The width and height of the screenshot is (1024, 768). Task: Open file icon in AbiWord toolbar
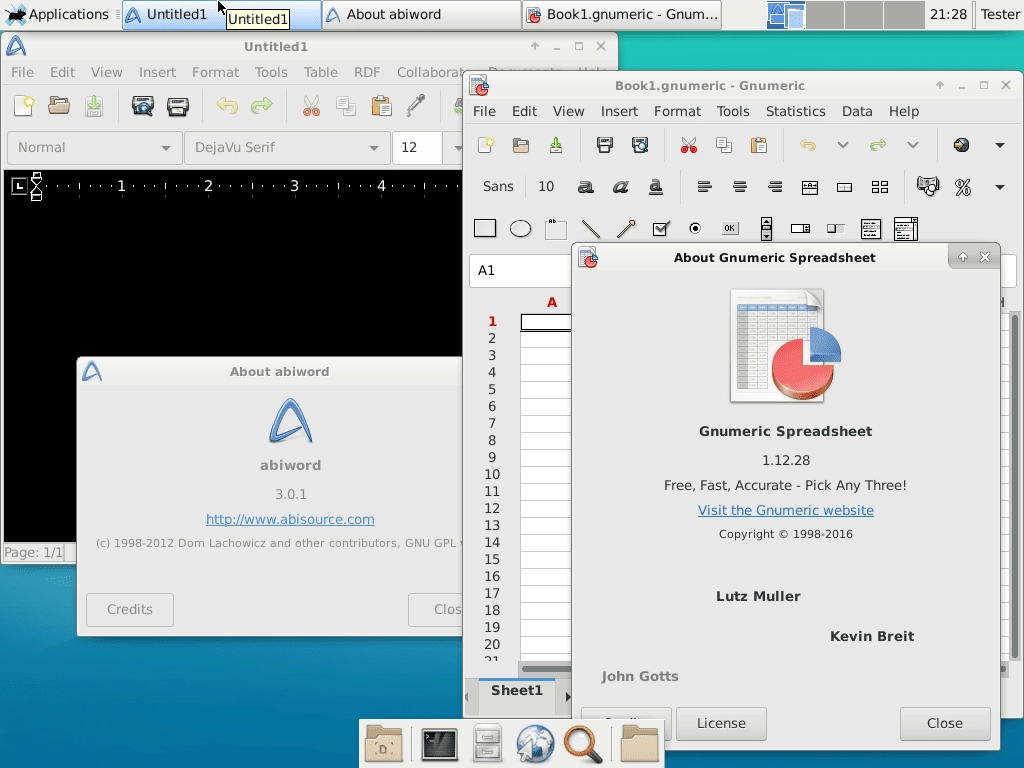(59, 105)
